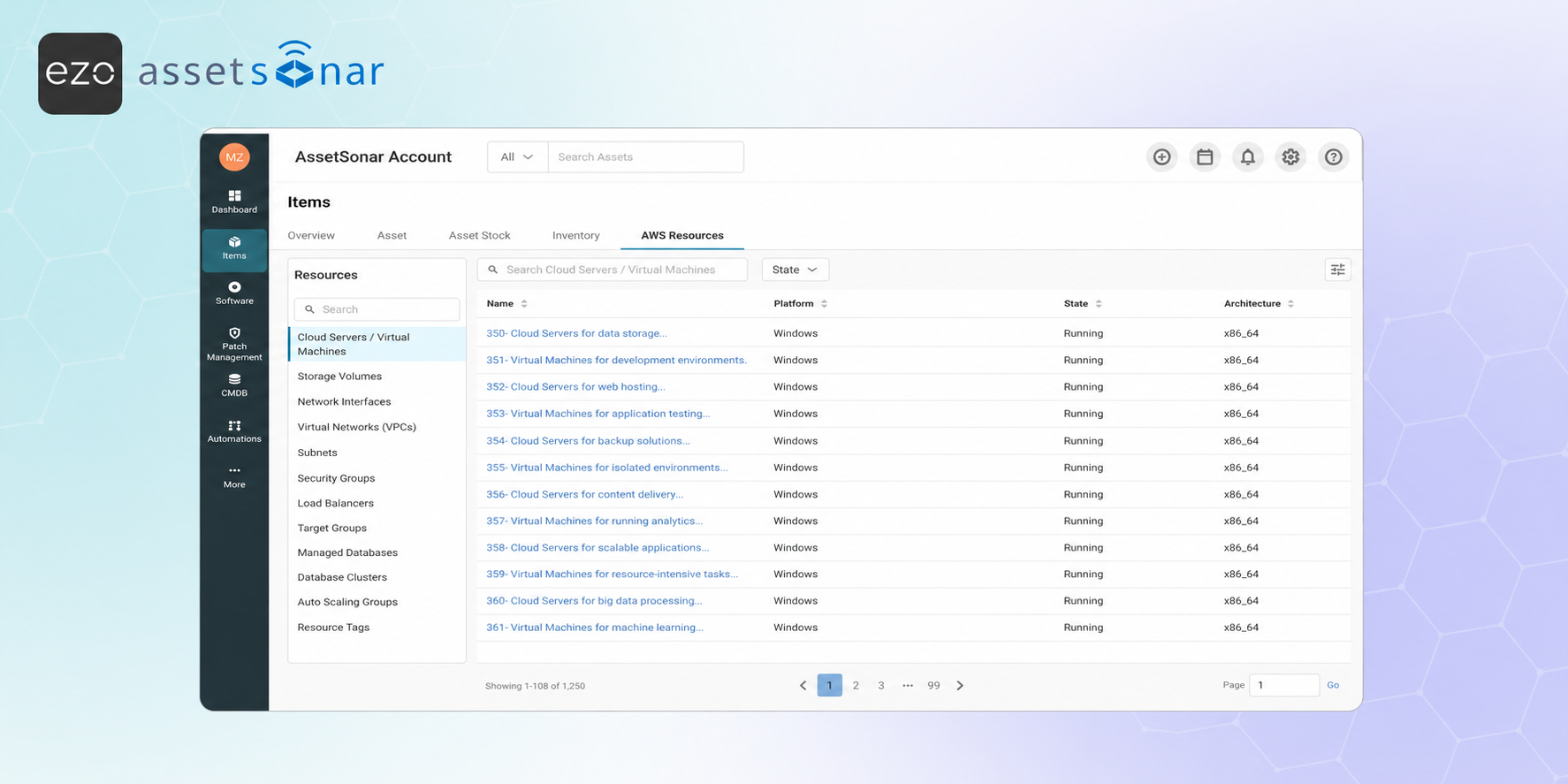Open 357- Virtual Machines for running analytics
This screenshot has width=1568, height=784.
coord(594,521)
